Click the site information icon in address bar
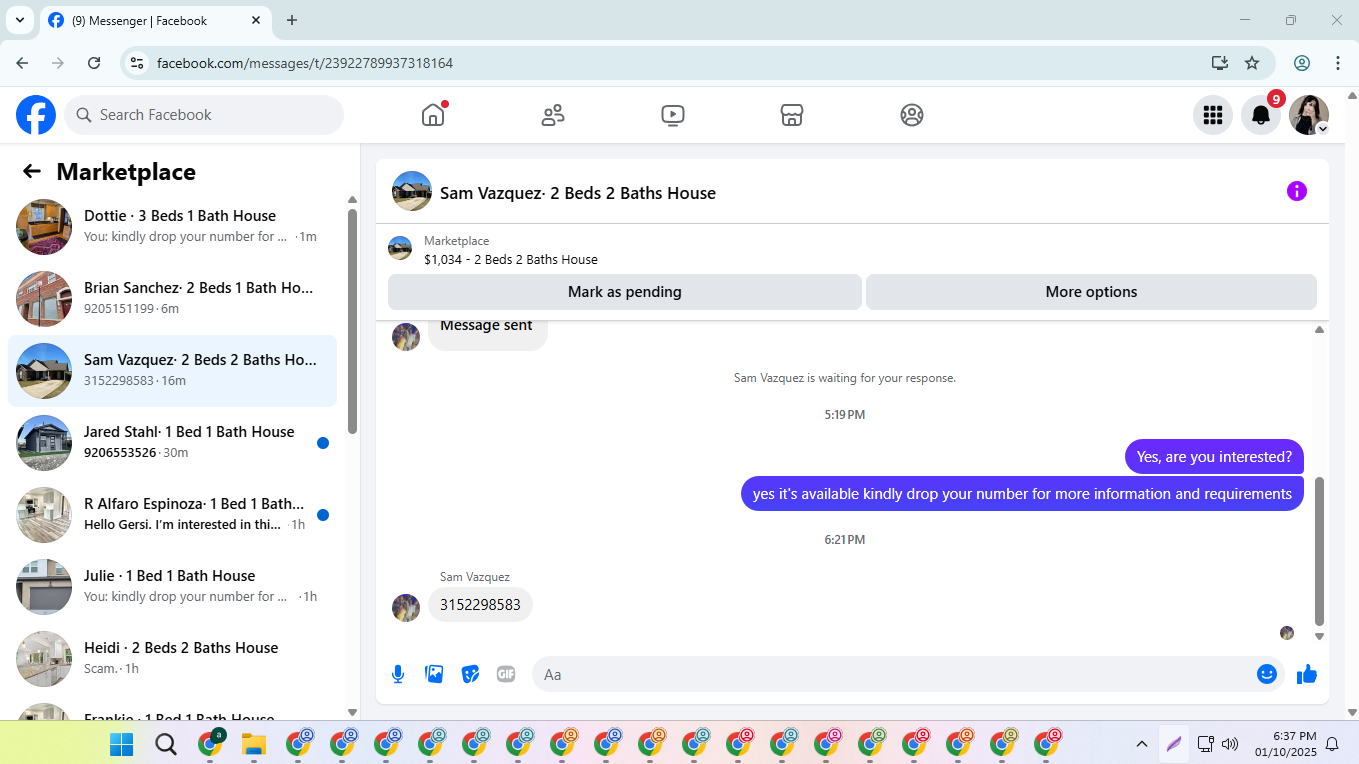Screen dimensions: 1359x764 (x=138, y=63)
